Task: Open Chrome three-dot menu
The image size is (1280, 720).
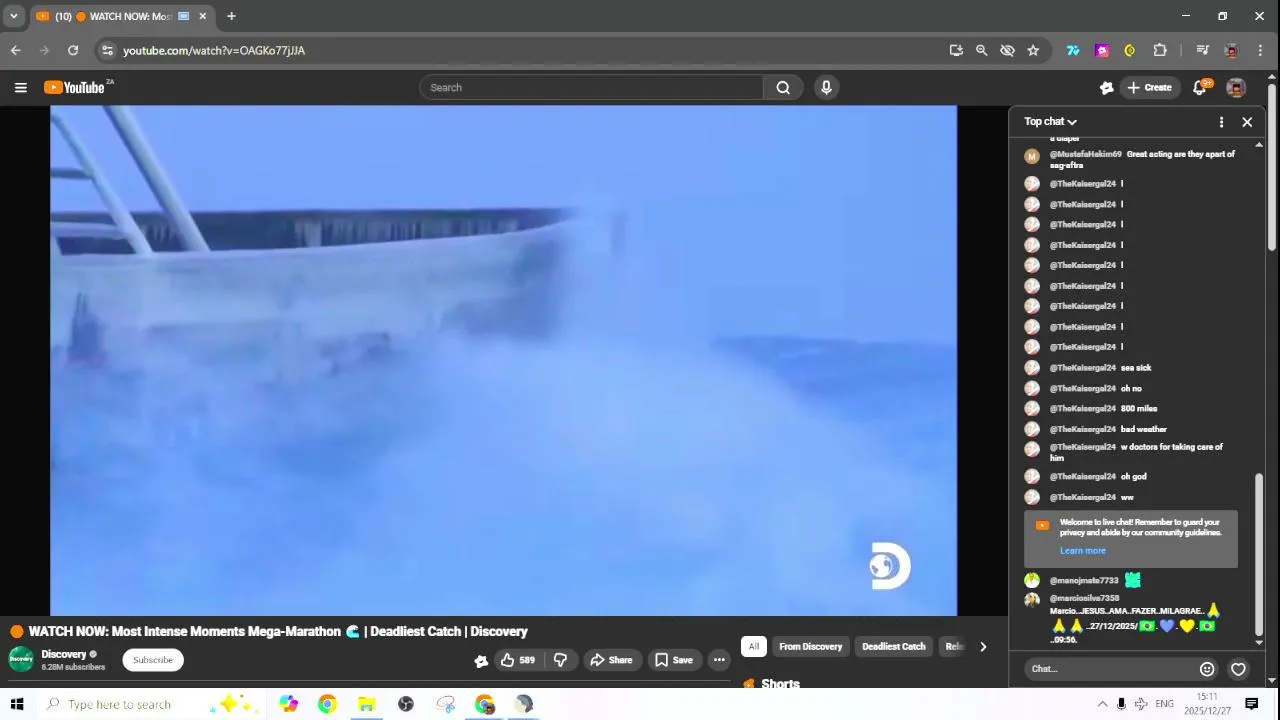Action: coord(1259,50)
